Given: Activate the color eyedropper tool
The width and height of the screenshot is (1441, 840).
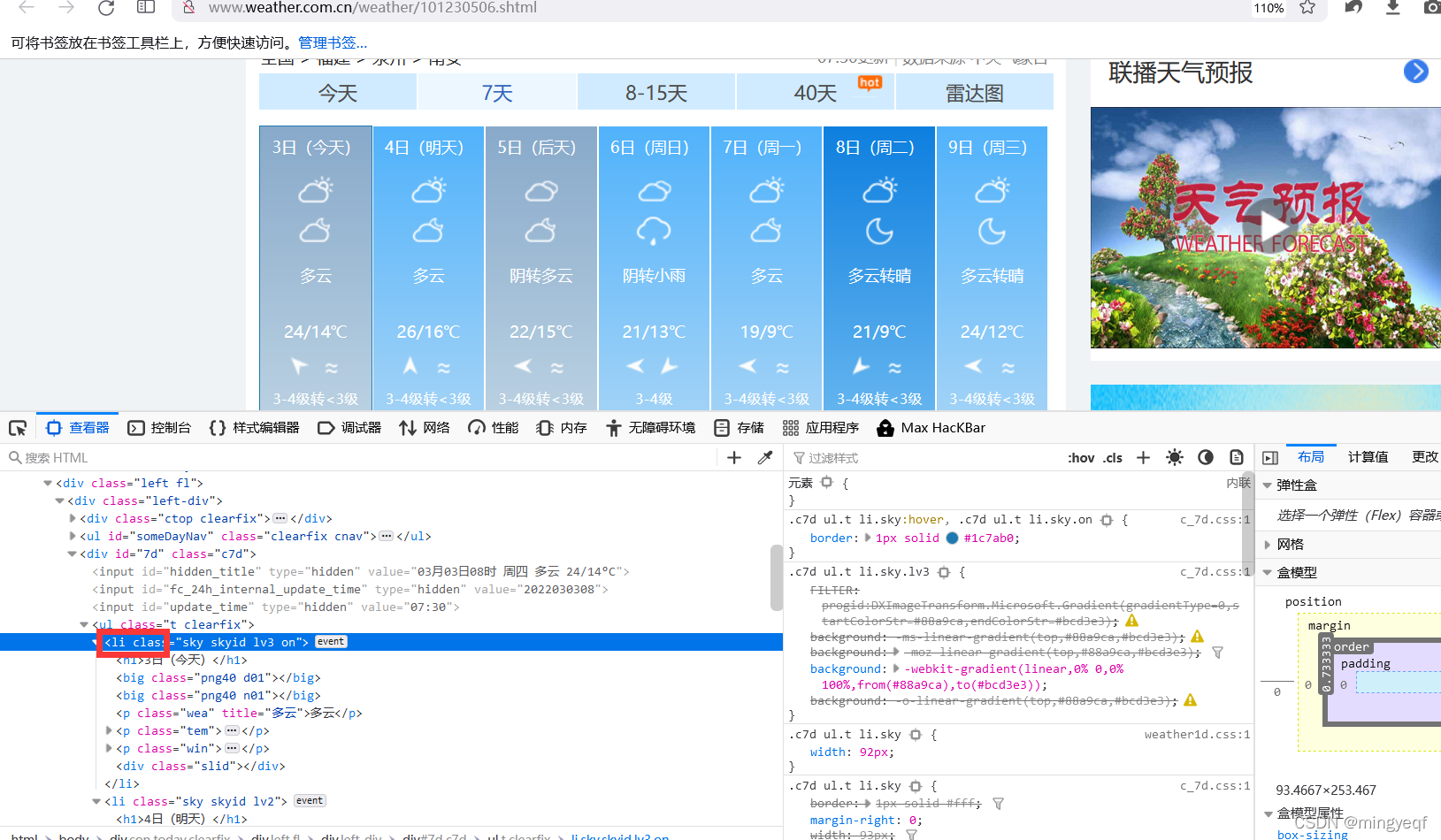Looking at the screenshot, I should 765,457.
